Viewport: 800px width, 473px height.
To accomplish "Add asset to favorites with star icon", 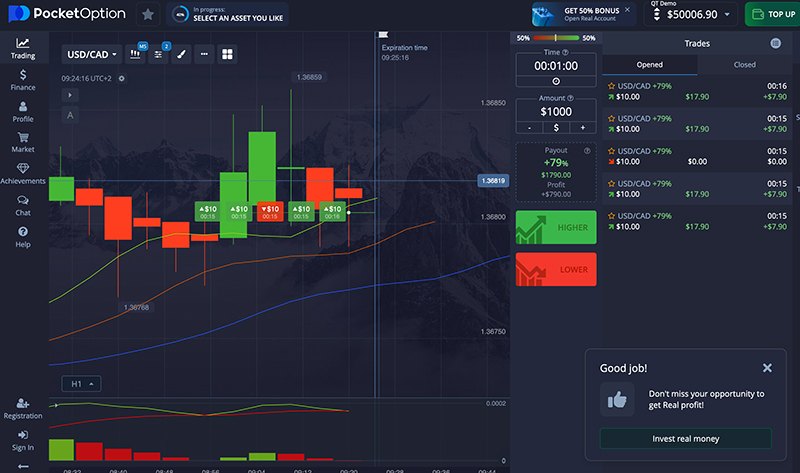I will click(x=148, y=14).
